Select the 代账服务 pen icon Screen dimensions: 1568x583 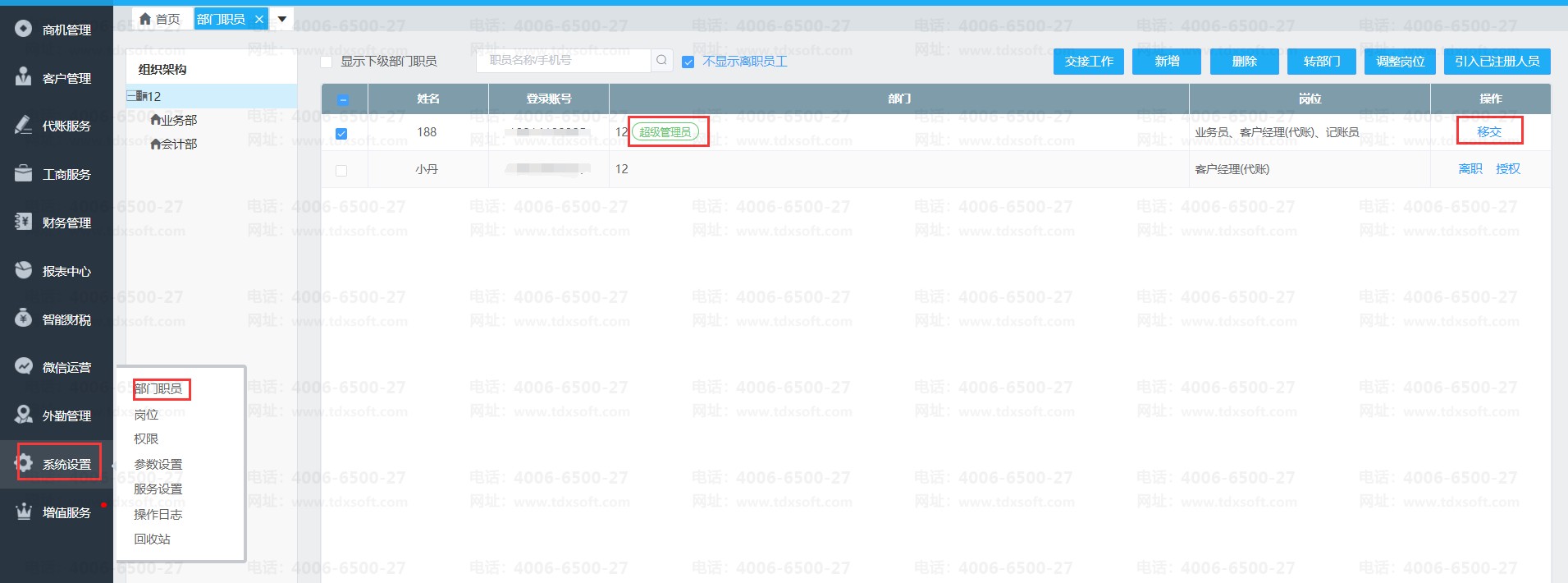[x=24, y=126]
